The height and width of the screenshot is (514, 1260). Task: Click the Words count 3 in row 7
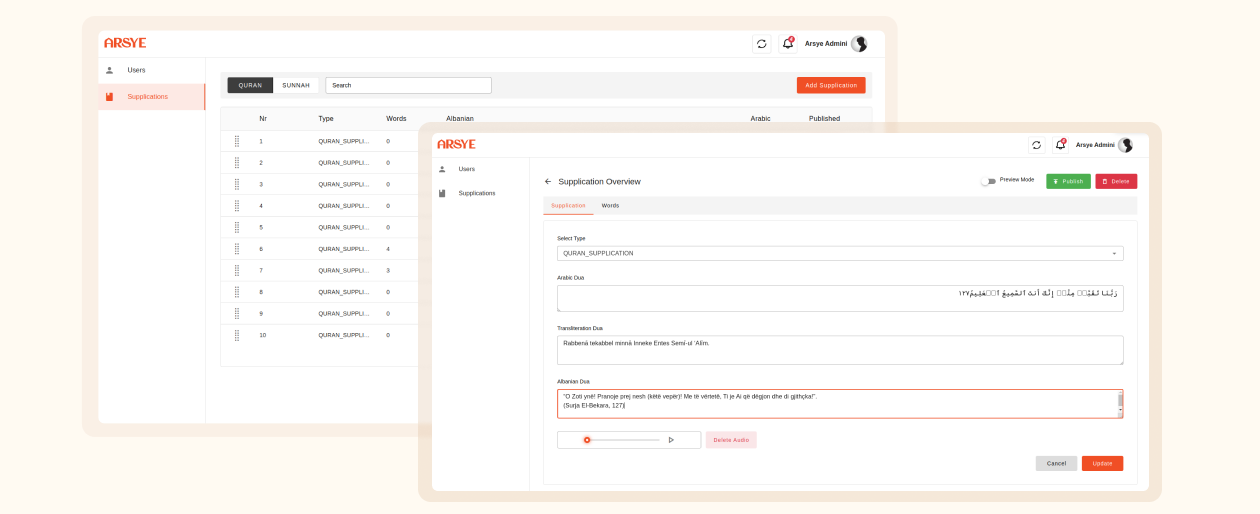click(x=388, y=270)
